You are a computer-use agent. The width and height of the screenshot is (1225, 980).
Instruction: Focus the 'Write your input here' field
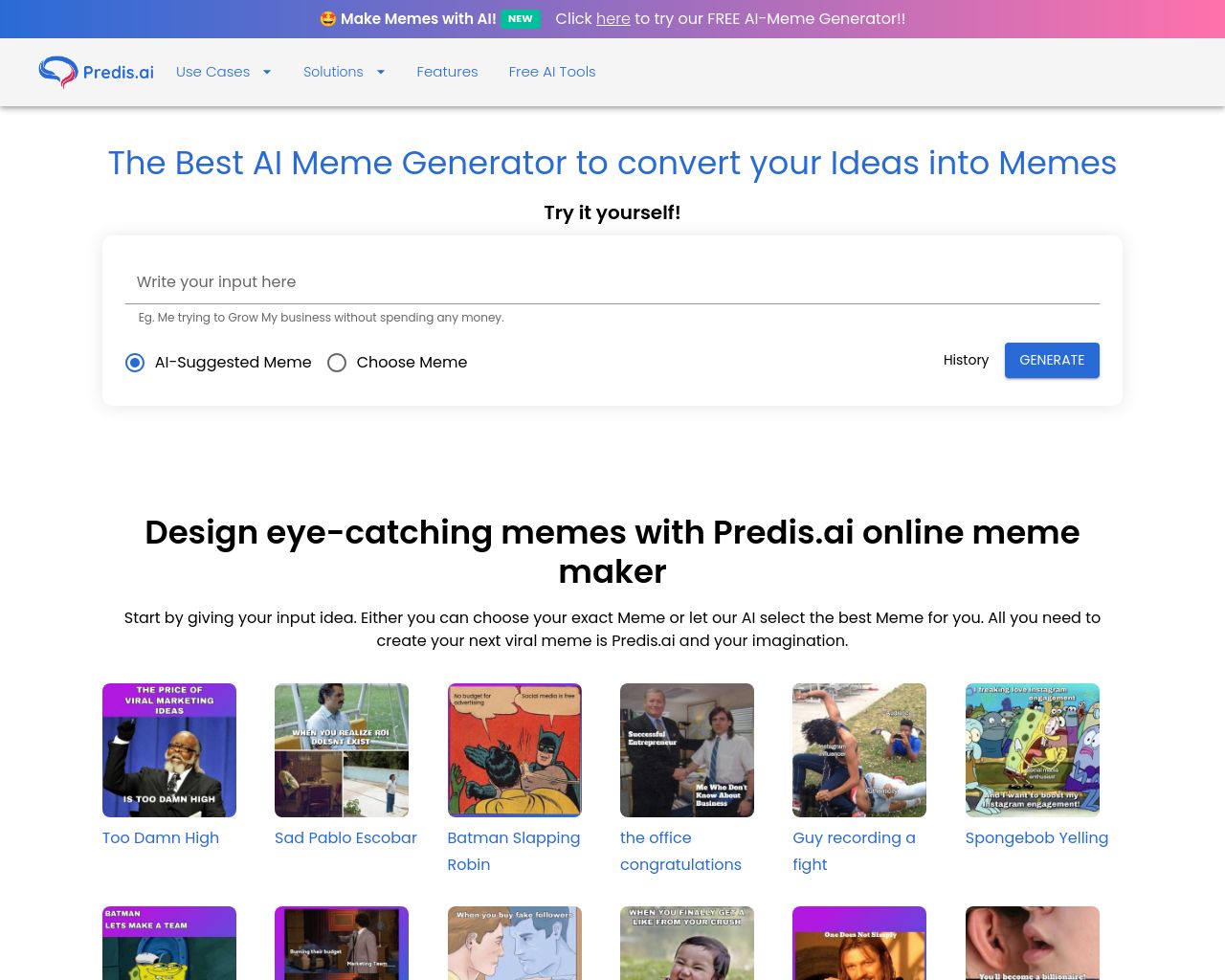(x=612, y=282)
